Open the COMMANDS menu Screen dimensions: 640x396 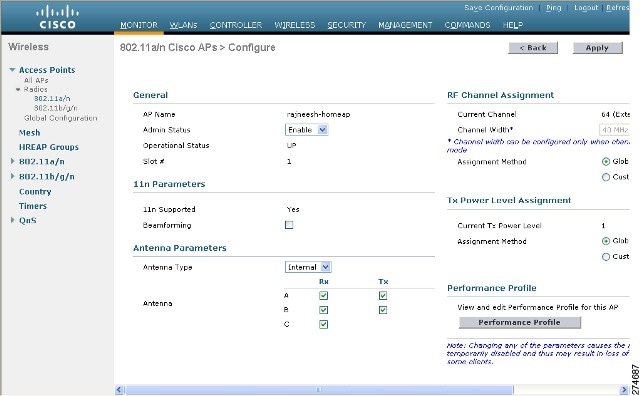click(x=467, y=25)
